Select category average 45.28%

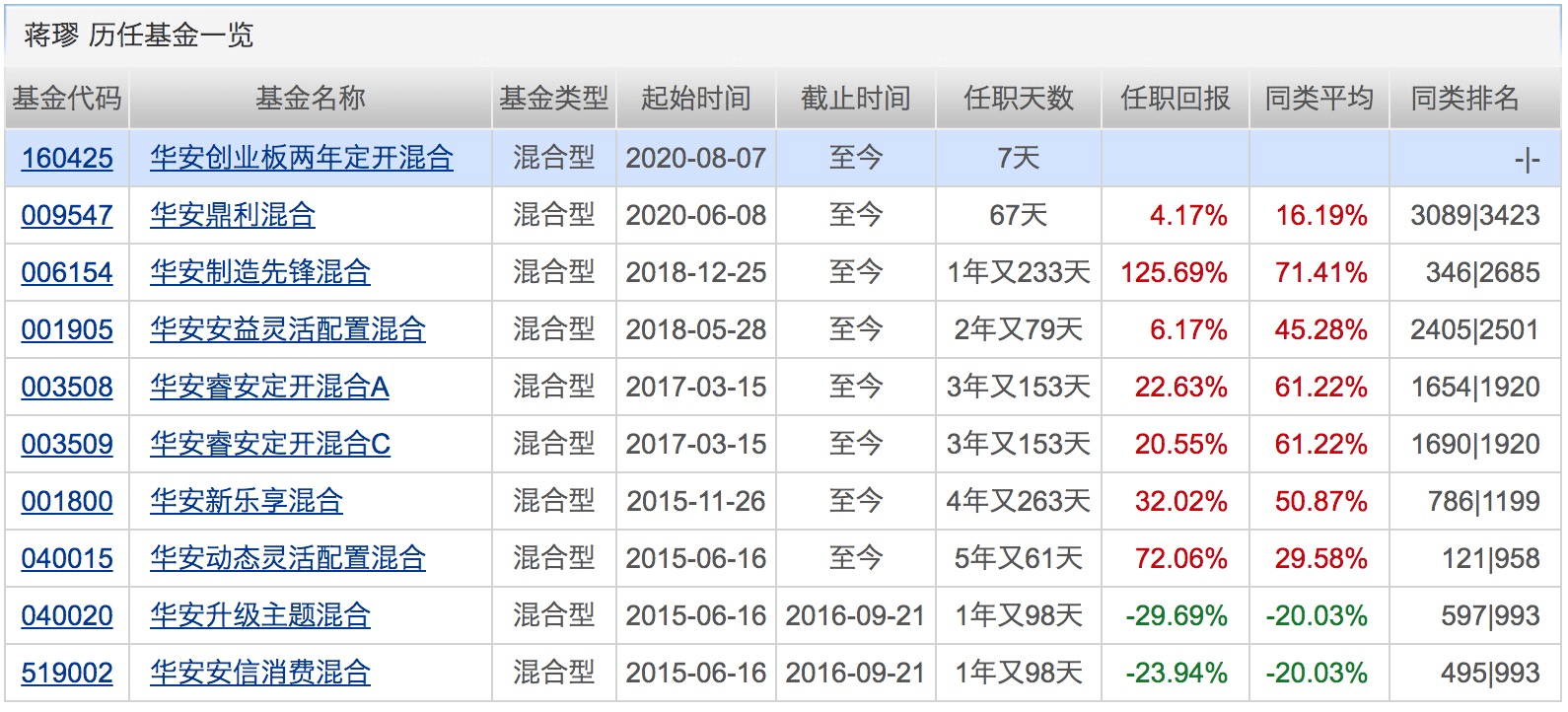point(1321,329)
